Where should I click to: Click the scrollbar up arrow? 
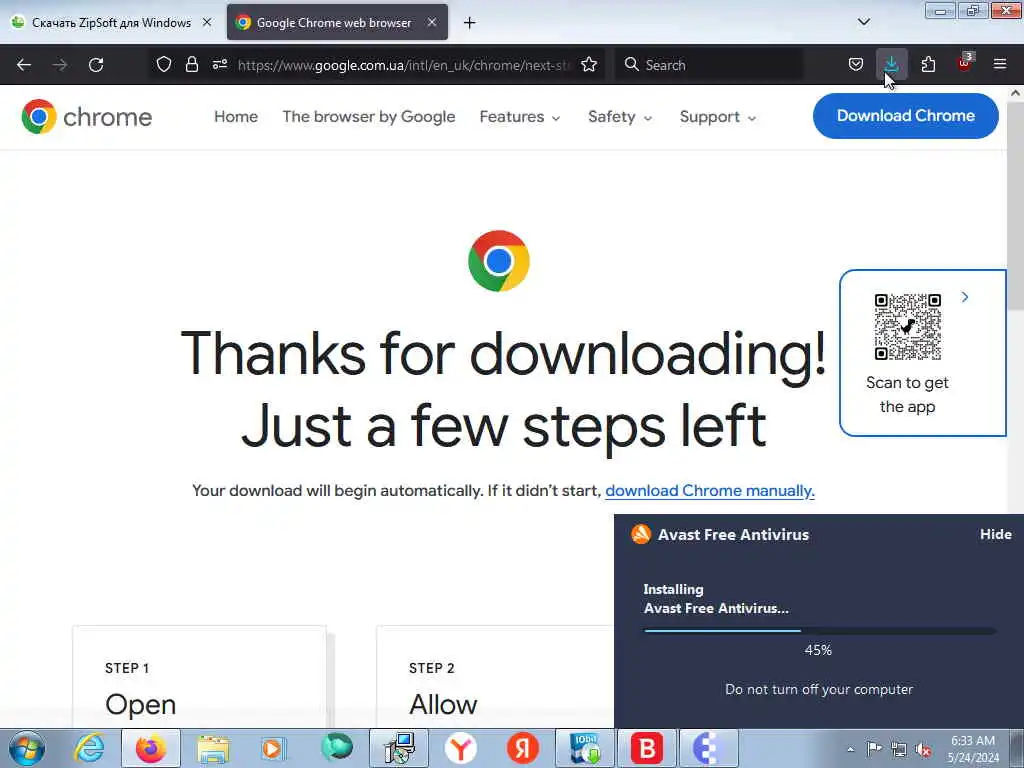[1016, 93]
